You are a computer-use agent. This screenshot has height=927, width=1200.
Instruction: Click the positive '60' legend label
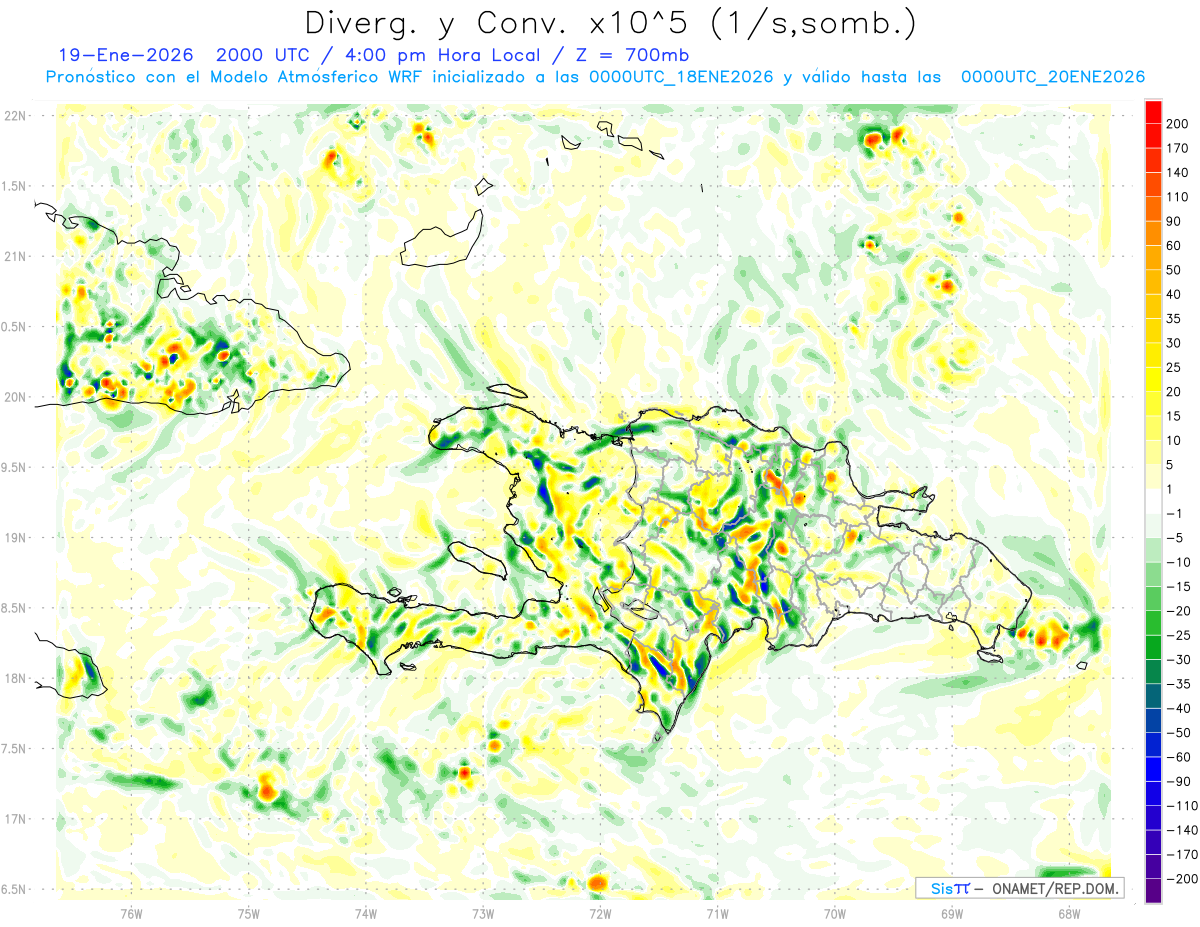point(1175,245)
